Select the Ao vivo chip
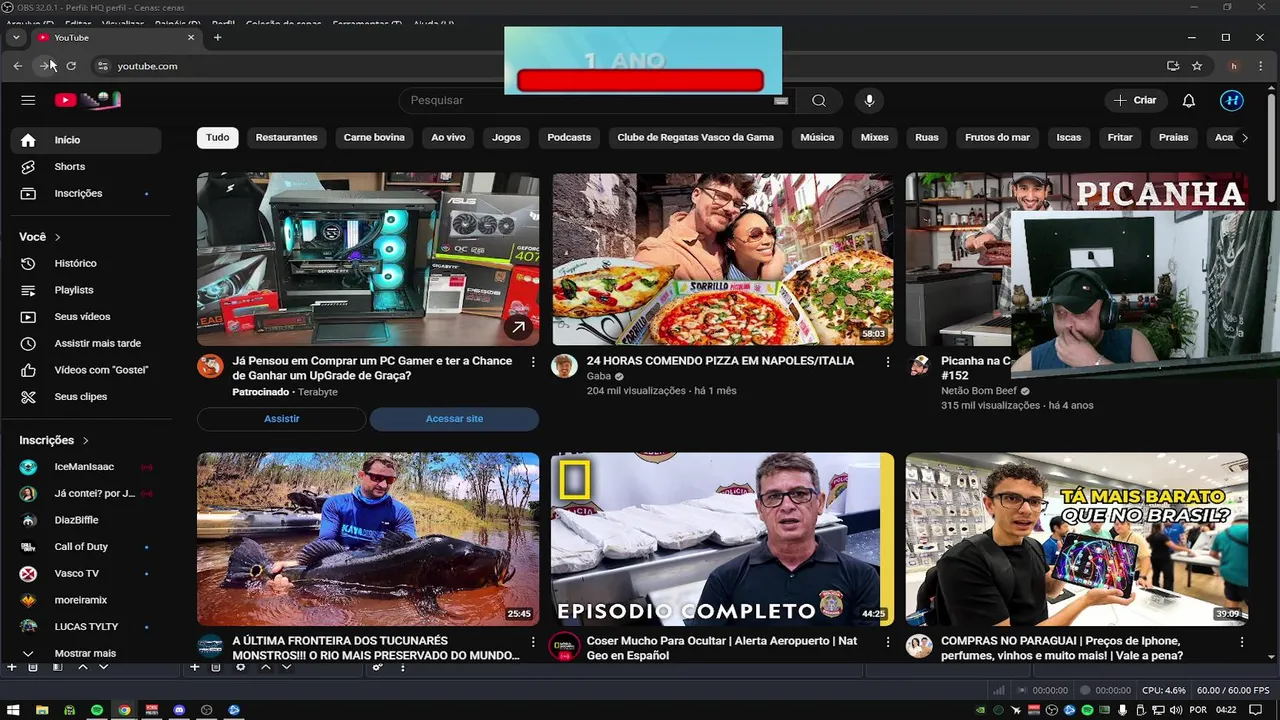The width and height of the screenshot is (1280, 720). point(448,137)
